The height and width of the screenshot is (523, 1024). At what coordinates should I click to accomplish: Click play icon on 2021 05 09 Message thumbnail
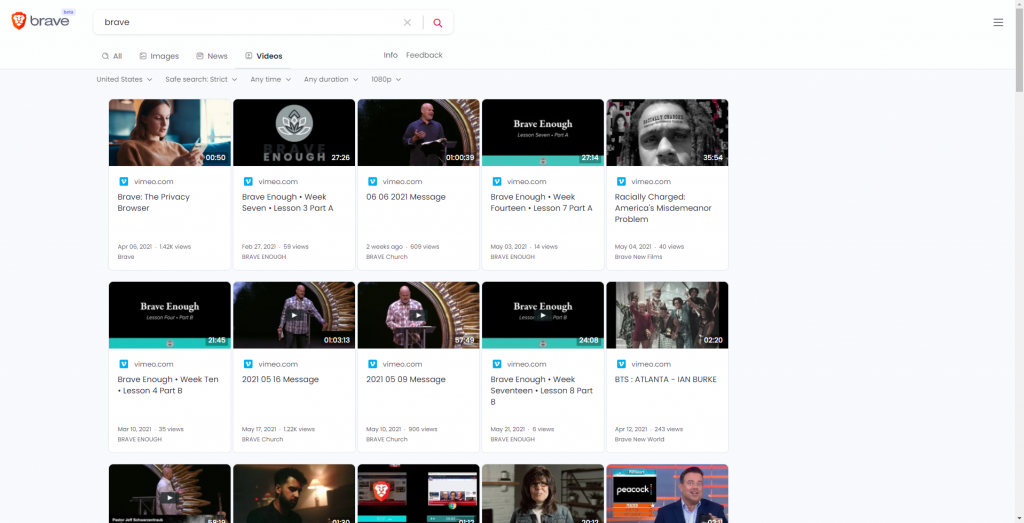(418, 314)
